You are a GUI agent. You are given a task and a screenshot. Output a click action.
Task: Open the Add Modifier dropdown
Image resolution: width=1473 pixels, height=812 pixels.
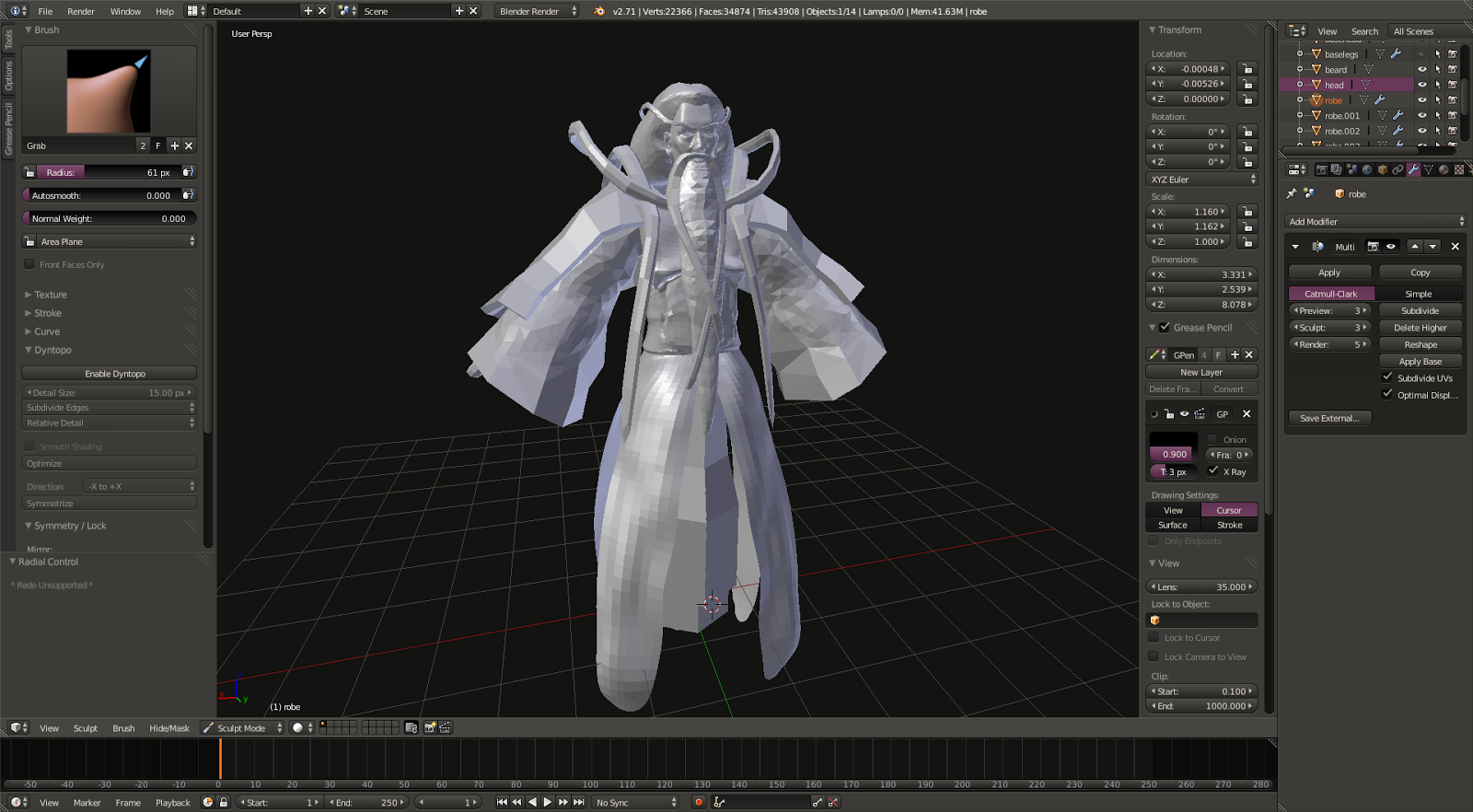click(1374, 222)
